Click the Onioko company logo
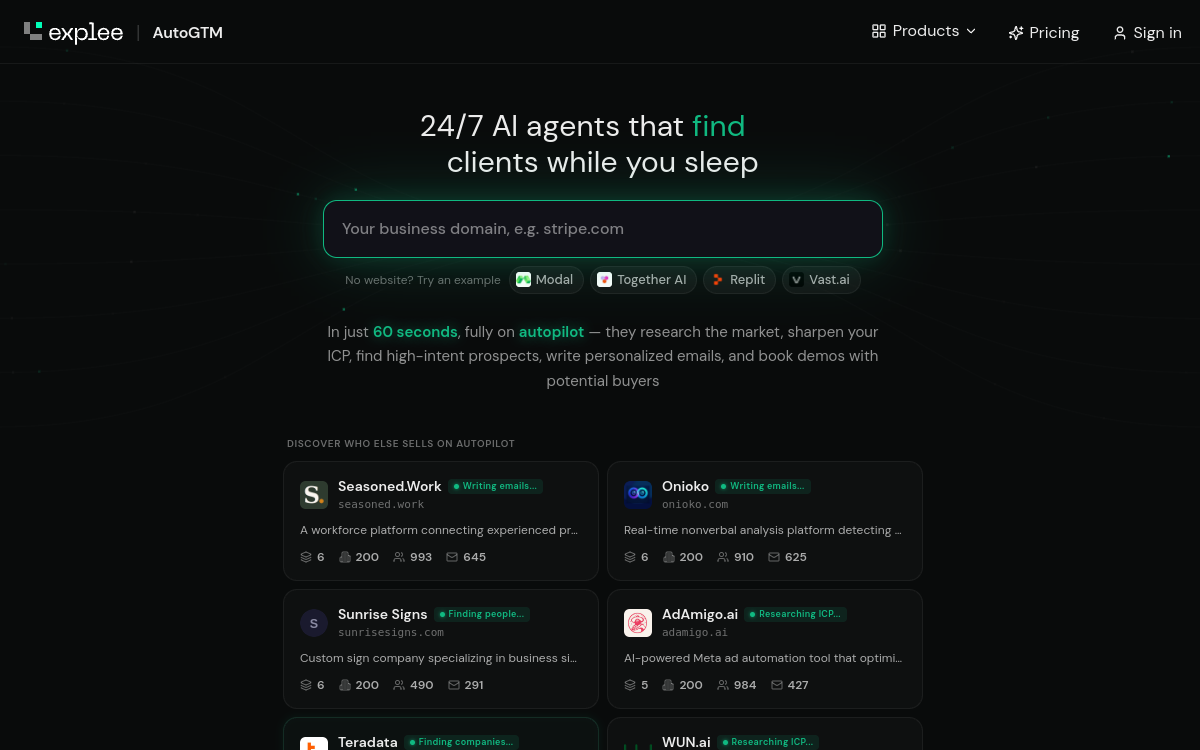This screenshot has width=1200, height=750. (638, 495)
